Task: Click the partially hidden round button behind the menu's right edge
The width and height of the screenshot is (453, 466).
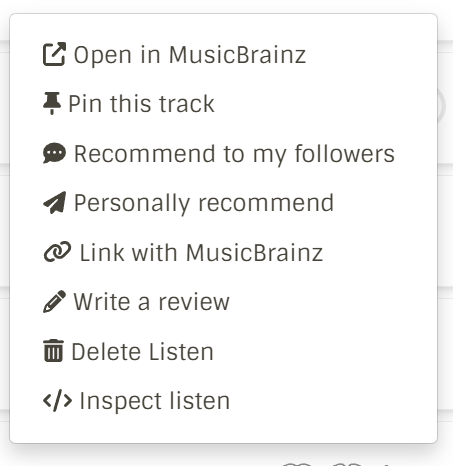Action: (x=442, y=106)
